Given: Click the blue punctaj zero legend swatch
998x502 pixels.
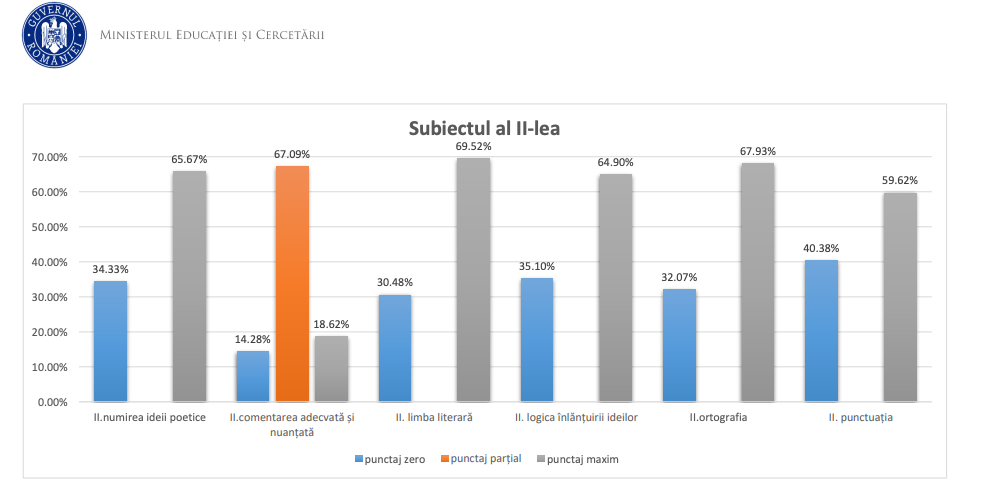Looking at the screenshot, I should click(358, 459).
